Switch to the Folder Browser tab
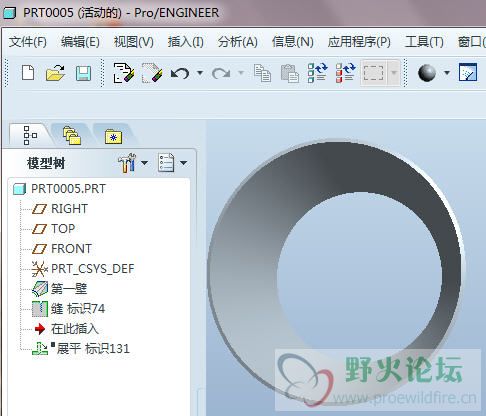486x416 pixels. coord(72,135)
